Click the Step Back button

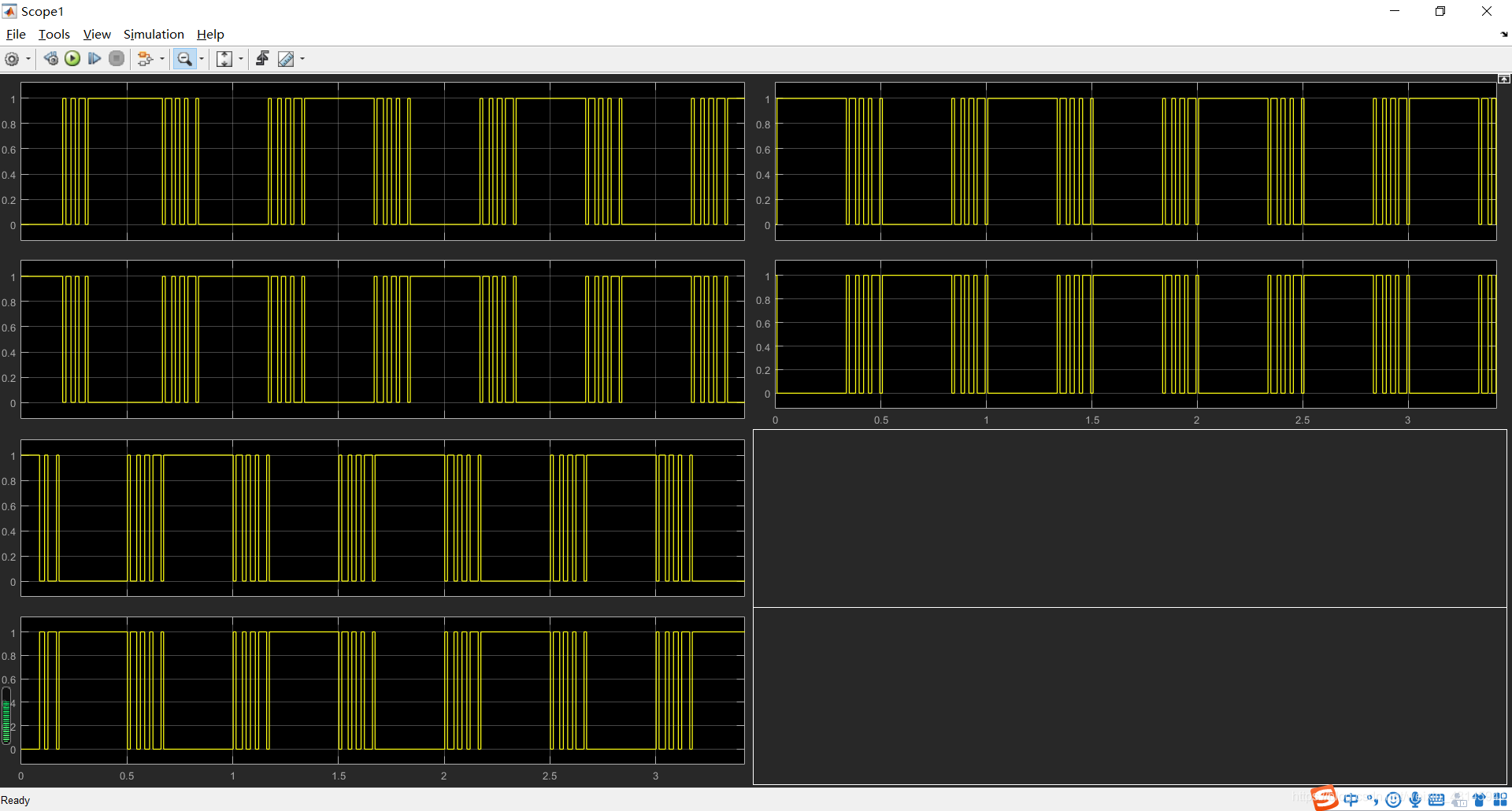coord(51,58)
